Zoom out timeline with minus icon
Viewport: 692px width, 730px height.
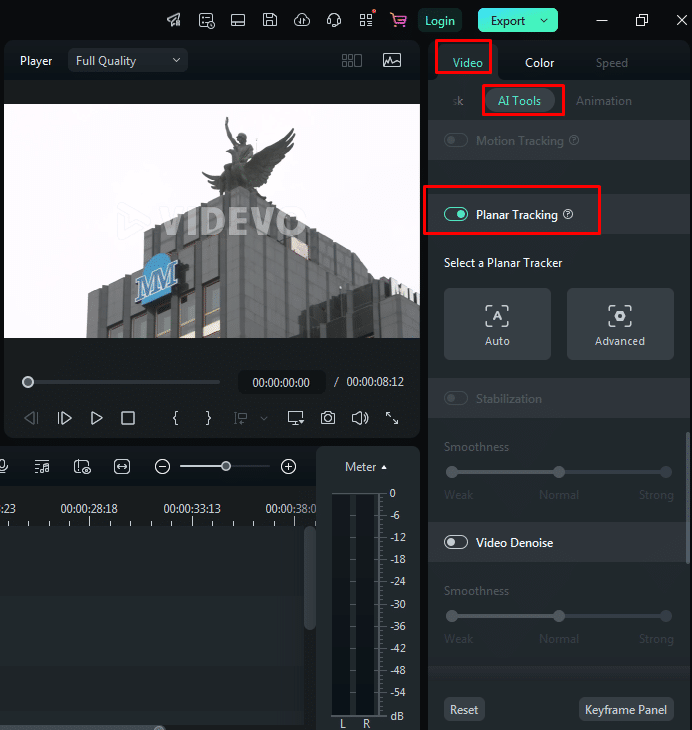coord(163,466)
